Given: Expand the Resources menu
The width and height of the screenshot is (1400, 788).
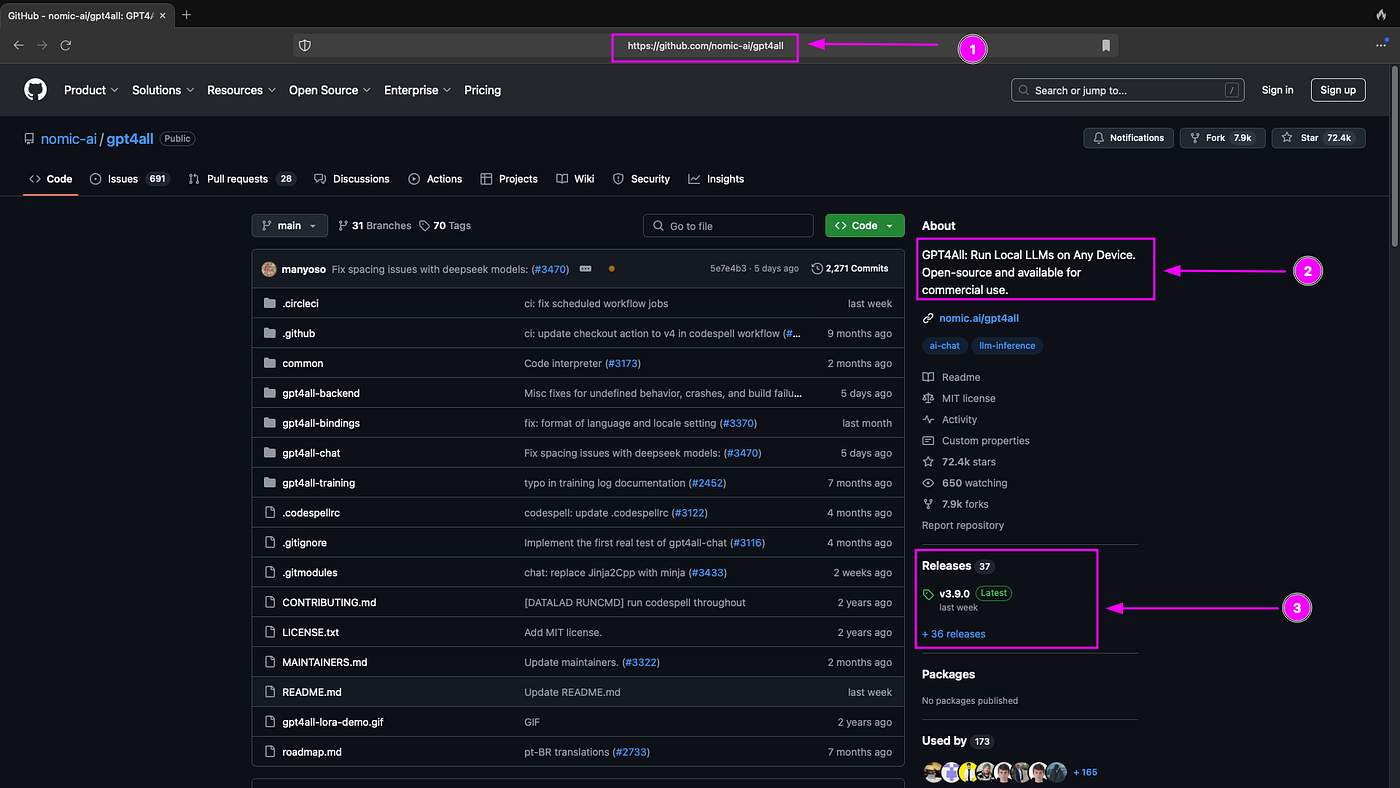Looking at the screenshot, I should coord(241,90).
